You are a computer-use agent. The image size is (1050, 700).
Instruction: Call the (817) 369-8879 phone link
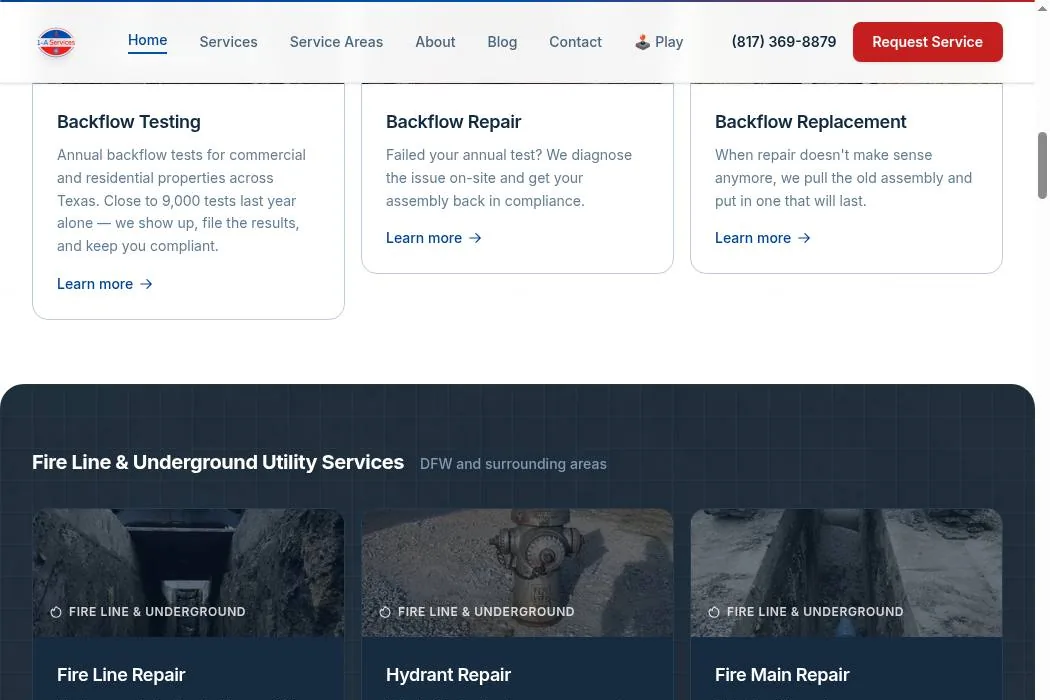point(783,42)
